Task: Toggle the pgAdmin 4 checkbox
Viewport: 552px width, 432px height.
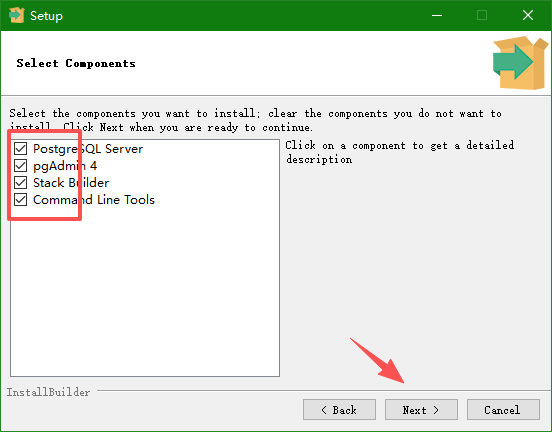Action: (x=20, y=165)
